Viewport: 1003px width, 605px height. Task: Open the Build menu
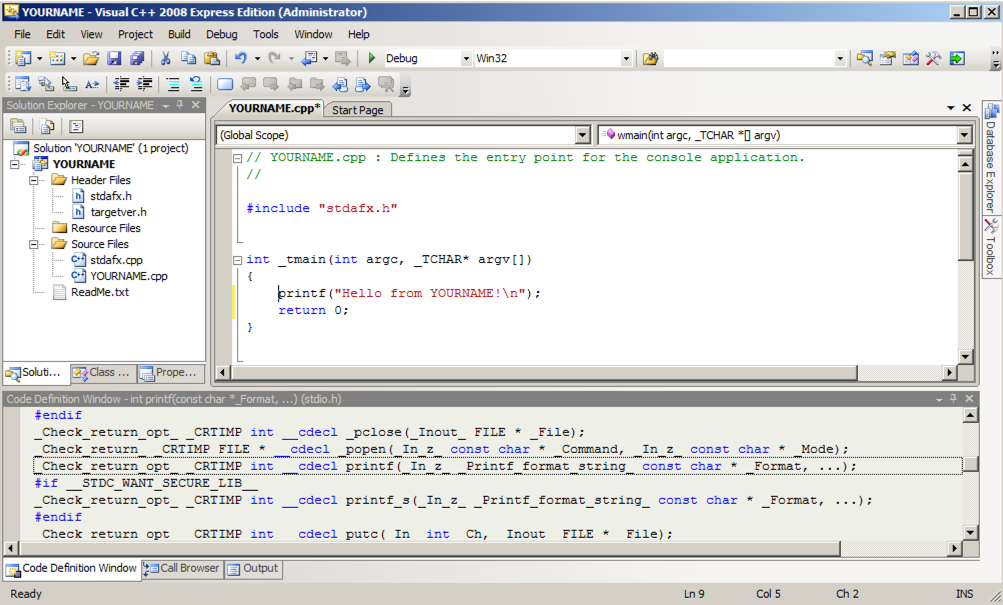pos(179,34)
